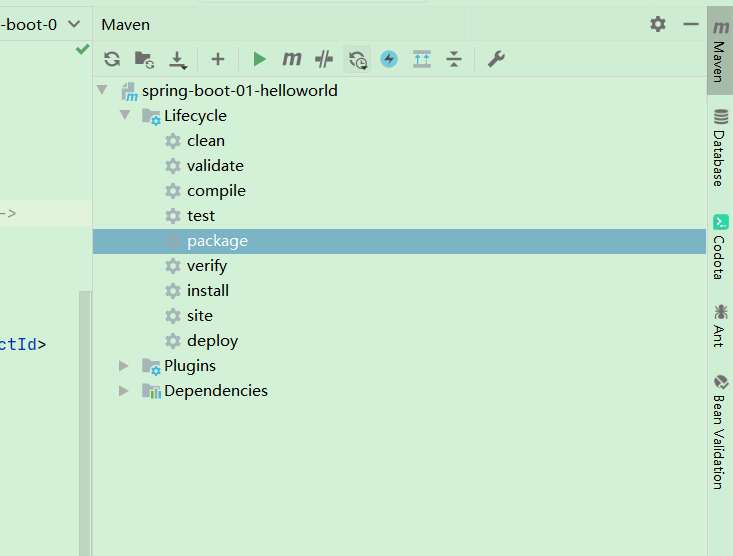733x556 pixels.
Task: Click the gear icon beside clean
Action: tap(173, 141)
